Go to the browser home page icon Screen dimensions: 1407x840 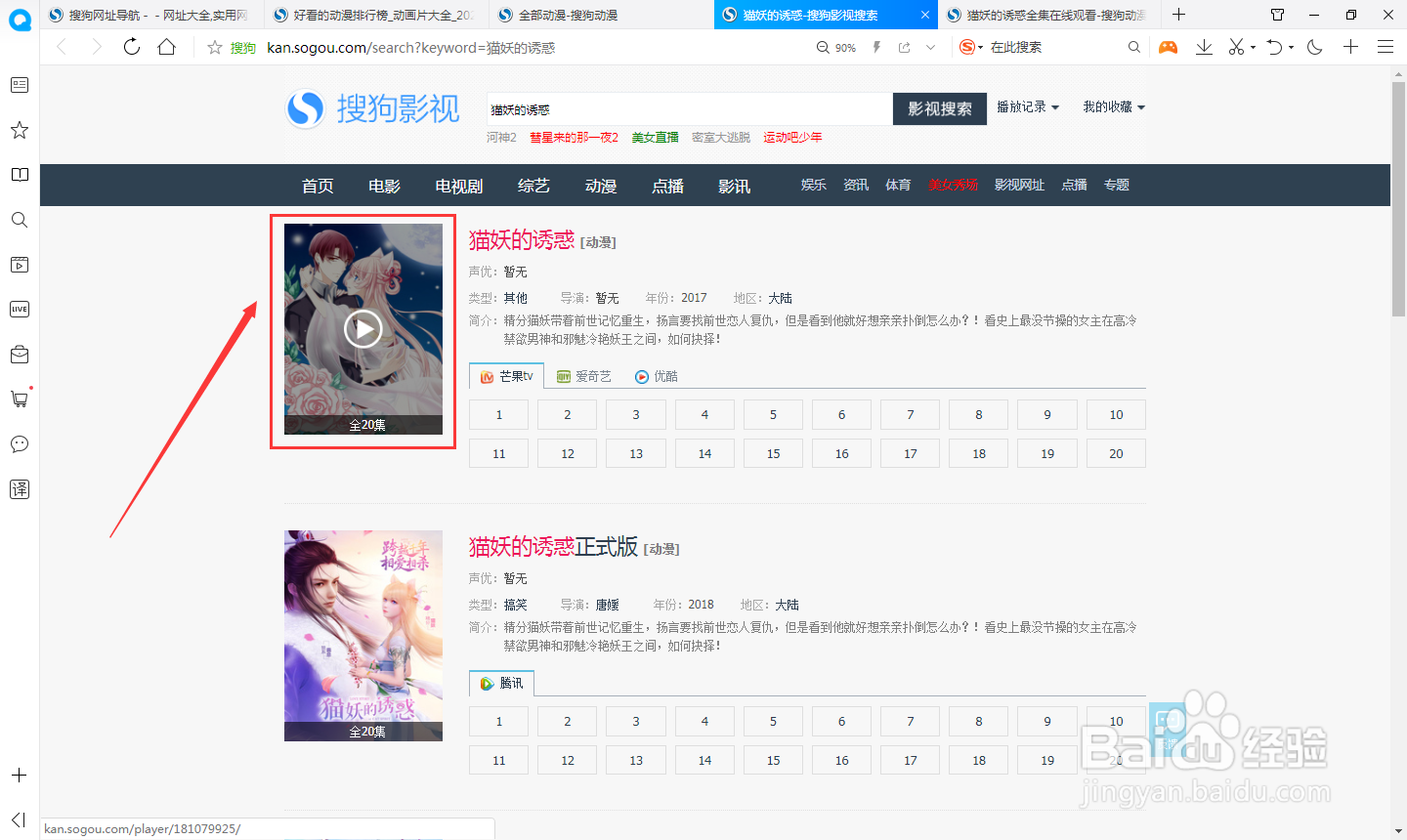pos(167,47)
